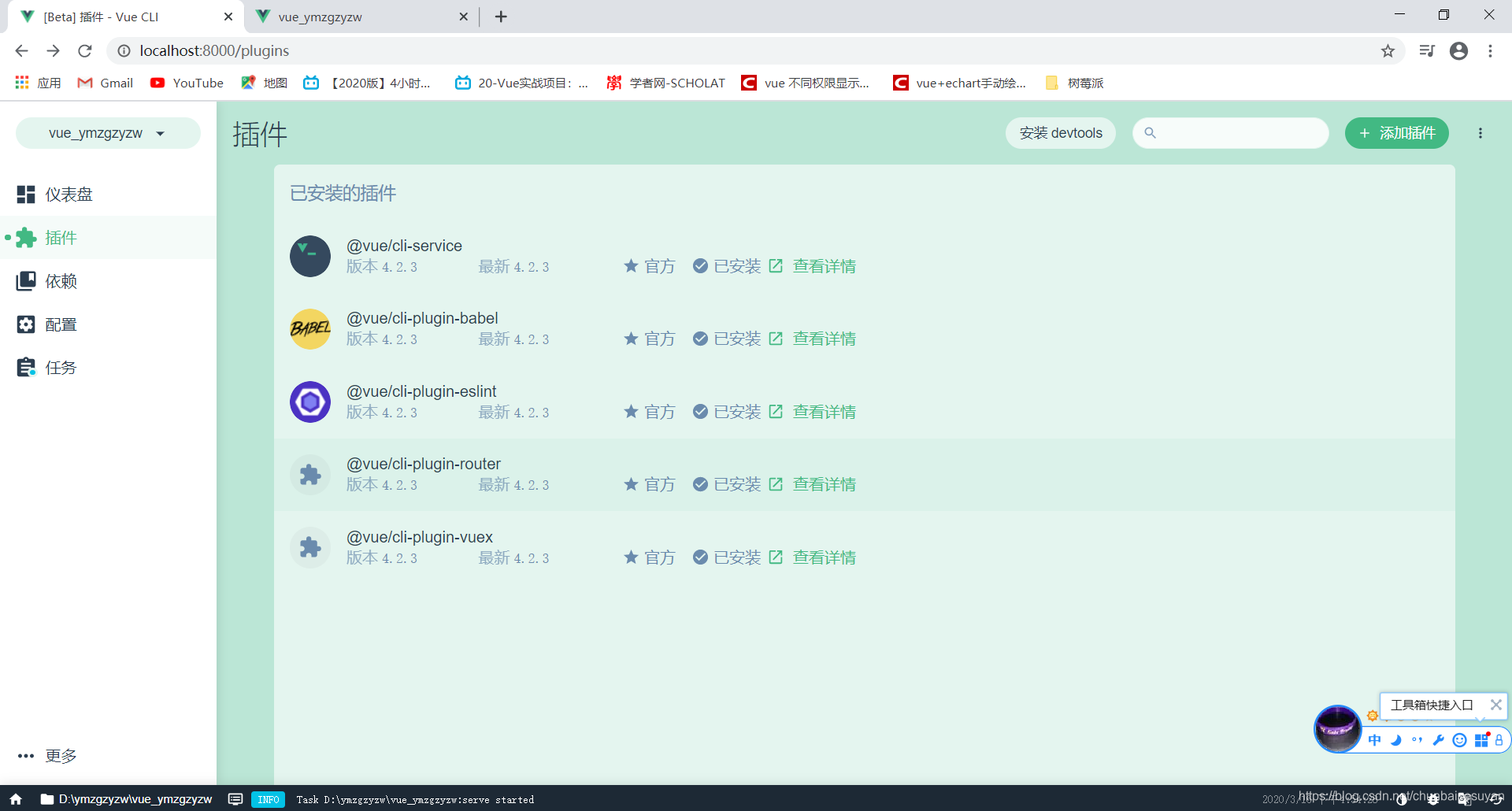Screen dimensions: 1512x811
Task: Open the 地图 maps bookmark
Action: point(265,83)
